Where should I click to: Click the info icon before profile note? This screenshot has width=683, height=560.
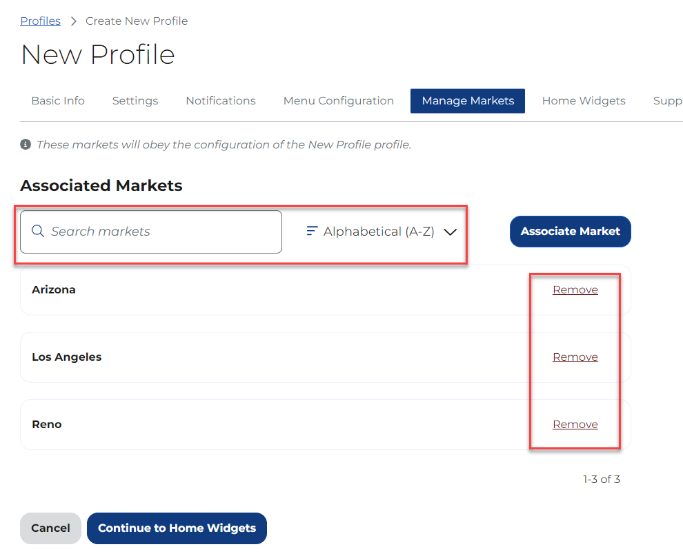coord(25,145)
